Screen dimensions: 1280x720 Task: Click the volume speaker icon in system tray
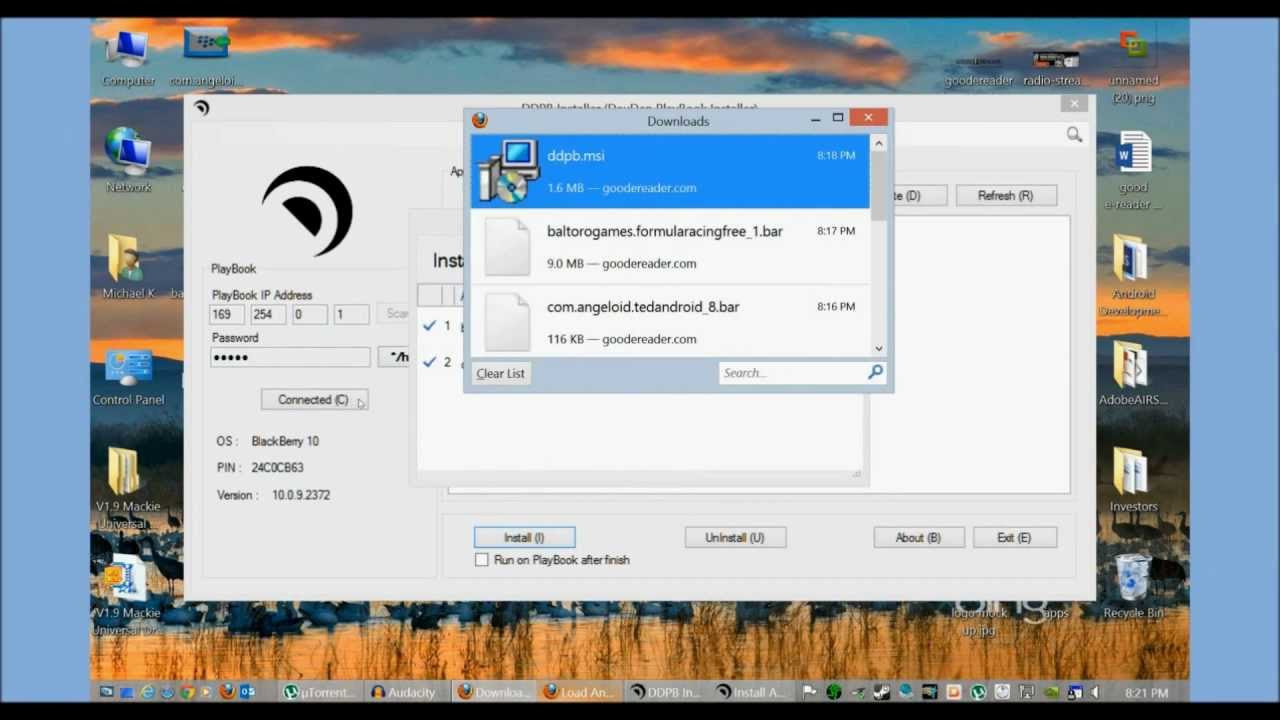tap(1093, 692)
